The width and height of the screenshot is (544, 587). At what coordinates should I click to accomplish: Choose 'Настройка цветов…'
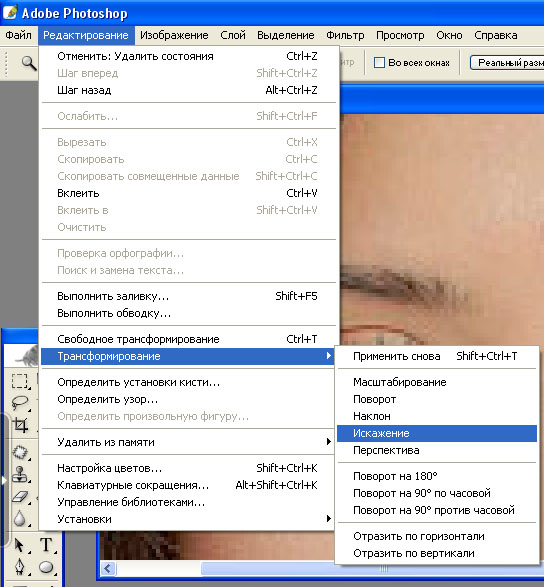188,468
